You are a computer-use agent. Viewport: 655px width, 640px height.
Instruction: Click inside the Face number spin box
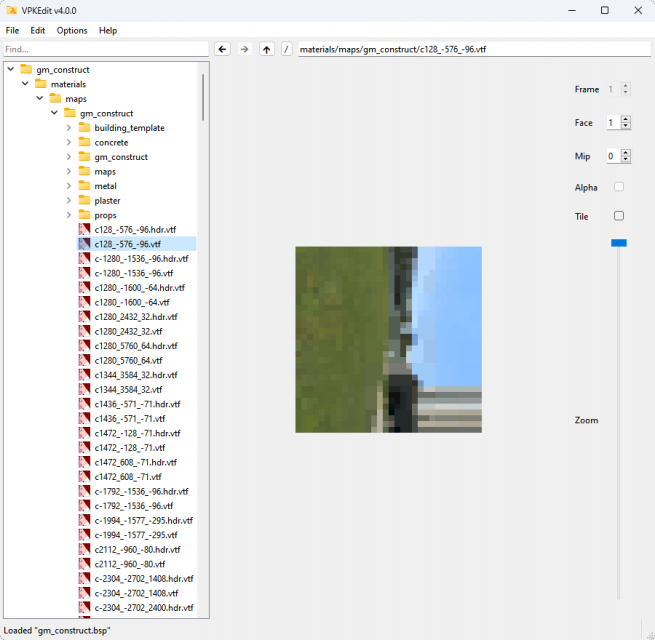click(612, 123)
